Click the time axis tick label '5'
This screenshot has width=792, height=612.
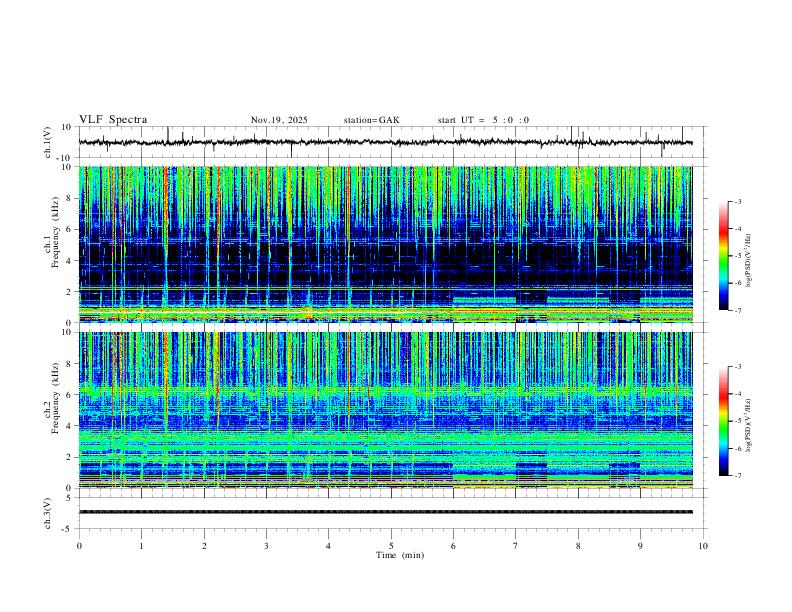pos(391,546)
